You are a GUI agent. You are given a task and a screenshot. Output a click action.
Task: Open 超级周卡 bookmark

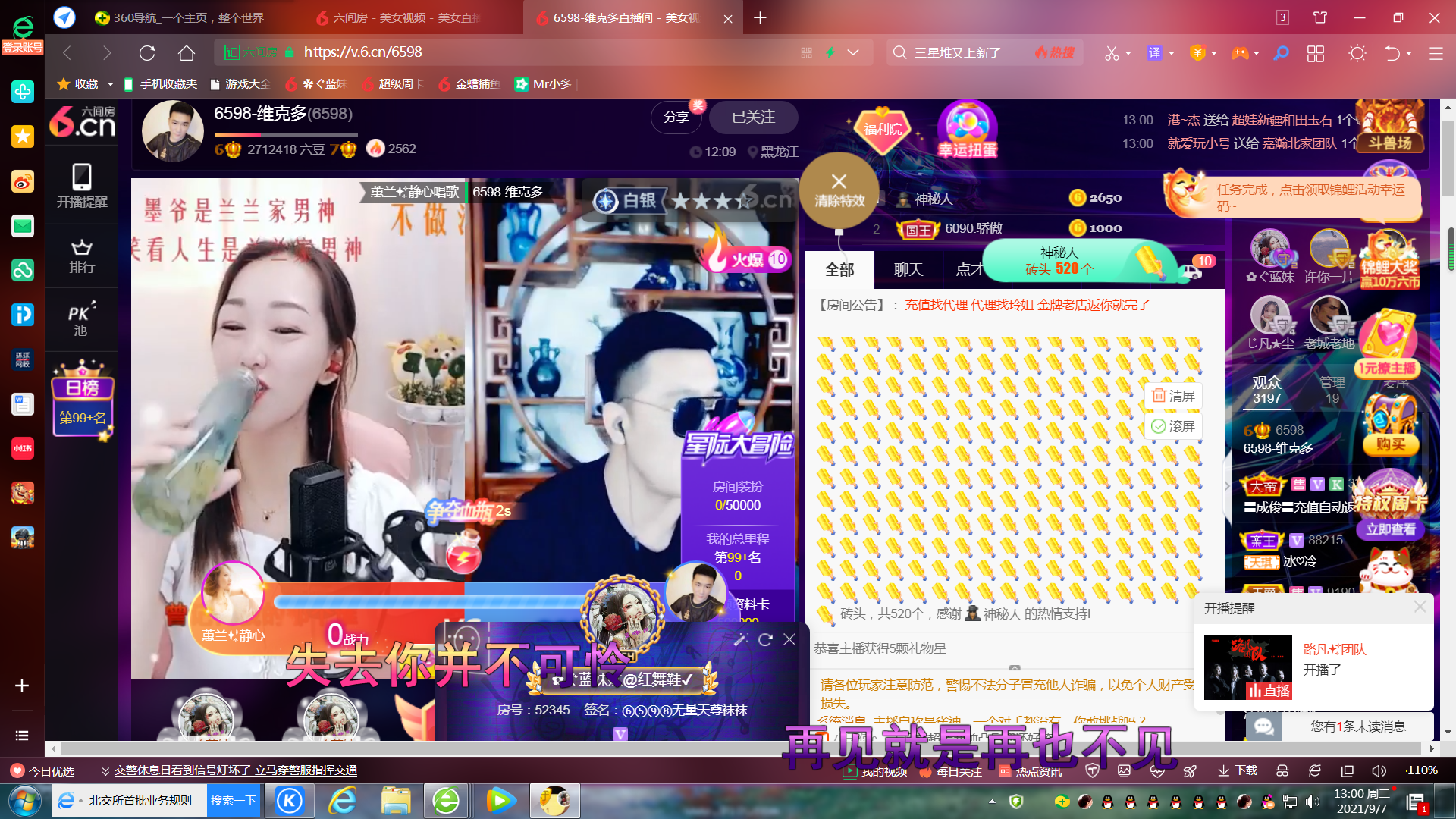coord(393,84)
